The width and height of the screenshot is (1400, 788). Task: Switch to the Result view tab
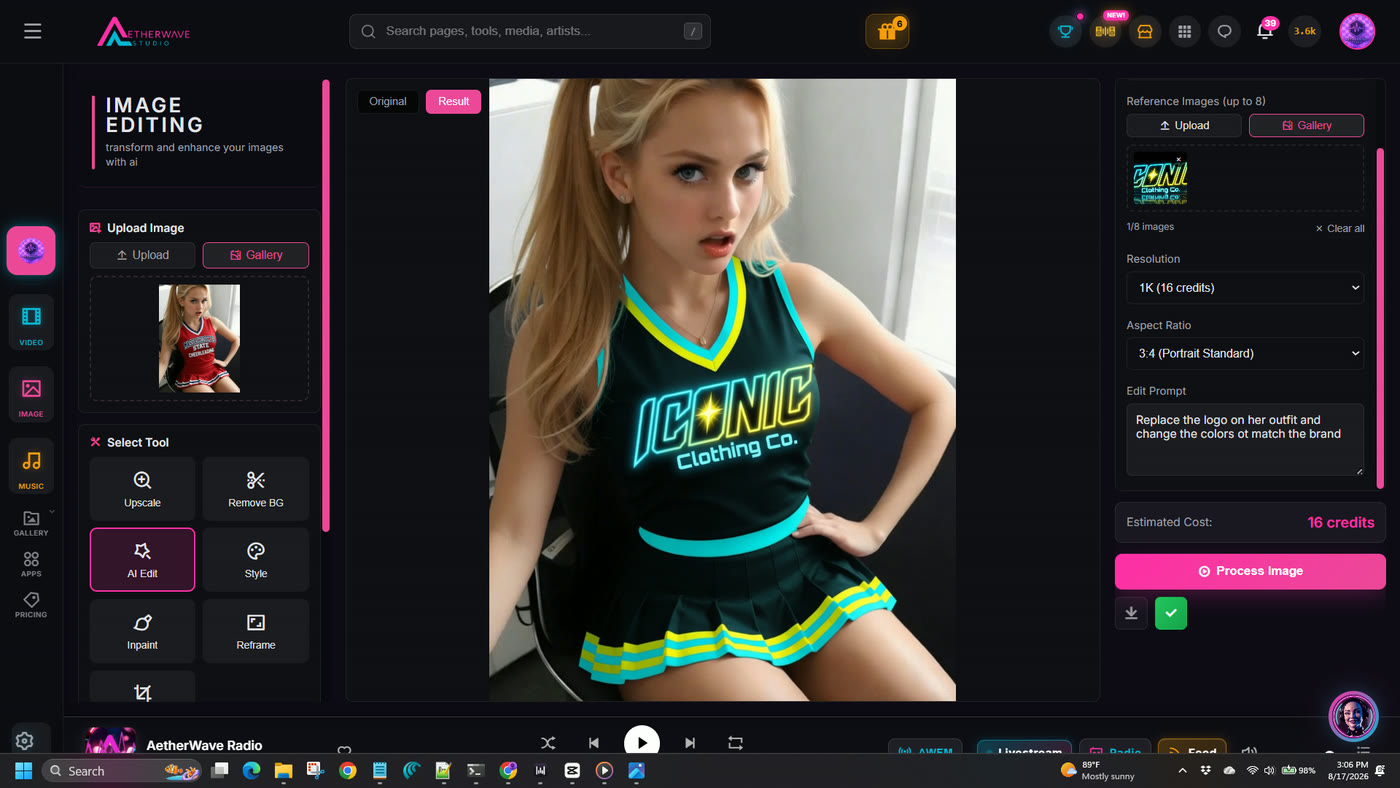pos(453,101)
